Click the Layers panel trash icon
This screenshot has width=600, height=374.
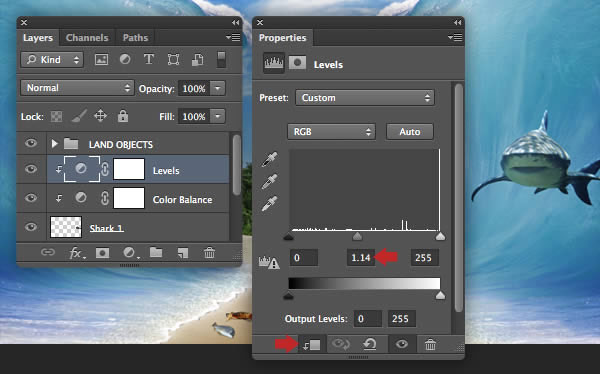pyautogui.click(x=209, y=253)
